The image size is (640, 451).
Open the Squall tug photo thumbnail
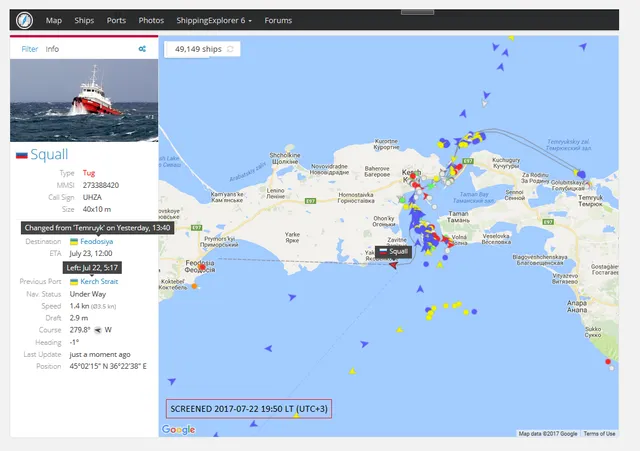point(84,100)
